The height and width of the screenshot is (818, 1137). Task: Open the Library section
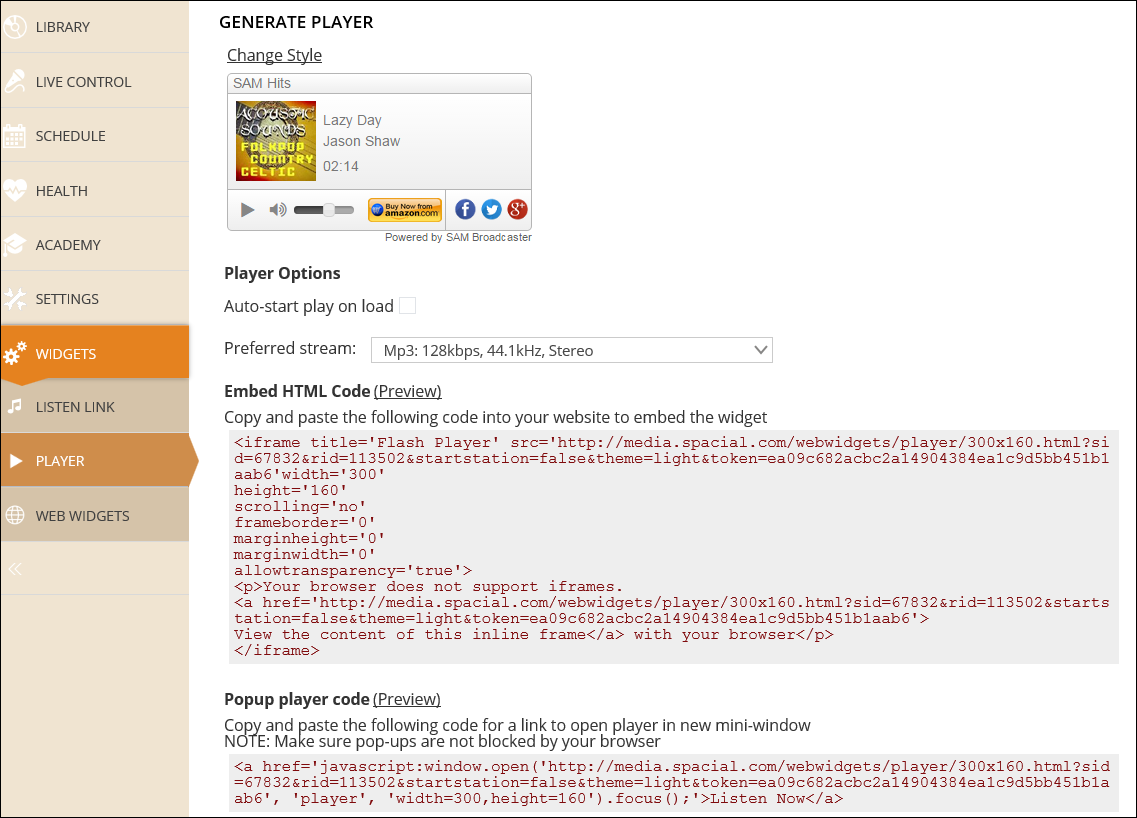point(95,27)
